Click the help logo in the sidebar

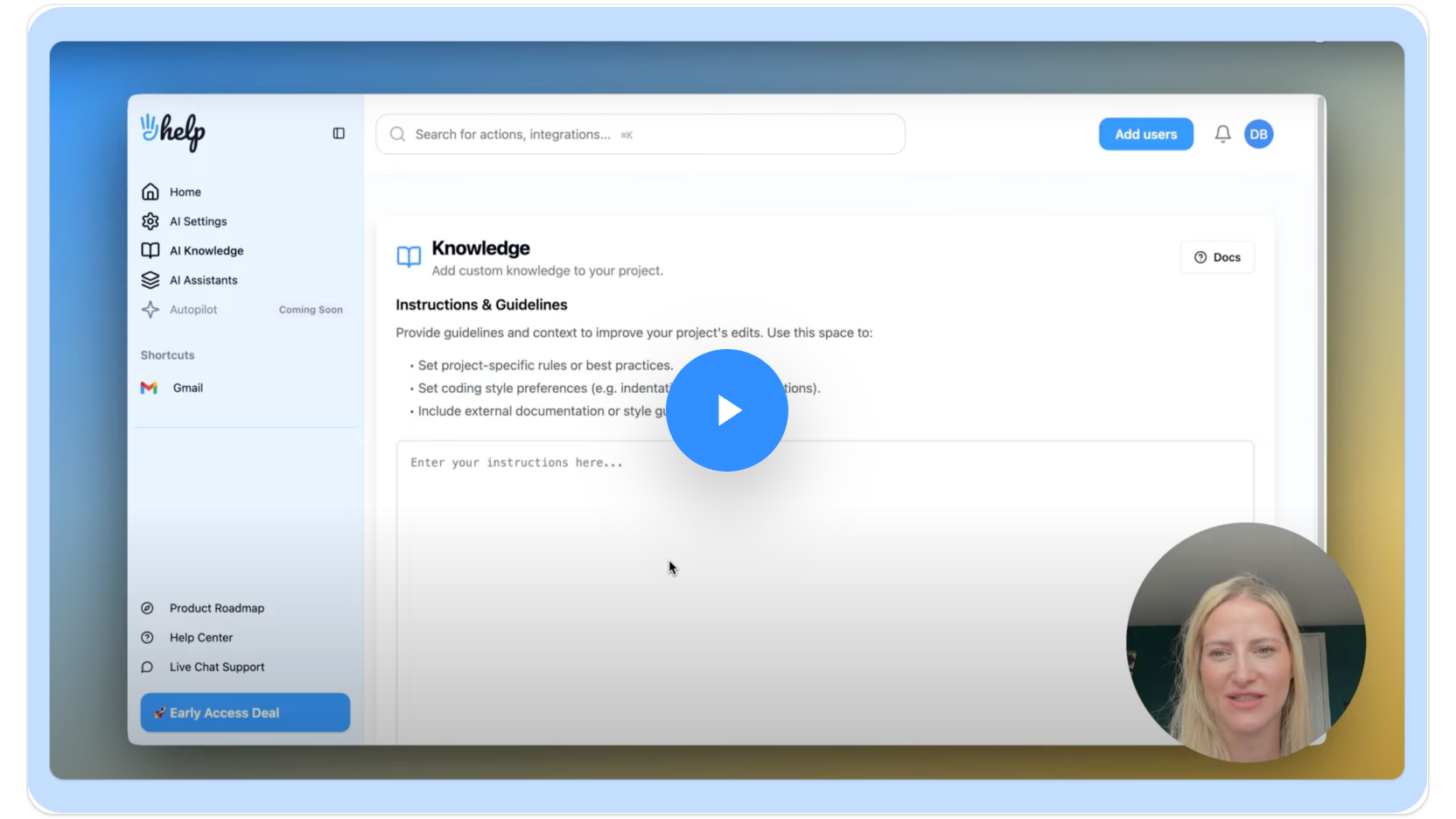point(173,132)
